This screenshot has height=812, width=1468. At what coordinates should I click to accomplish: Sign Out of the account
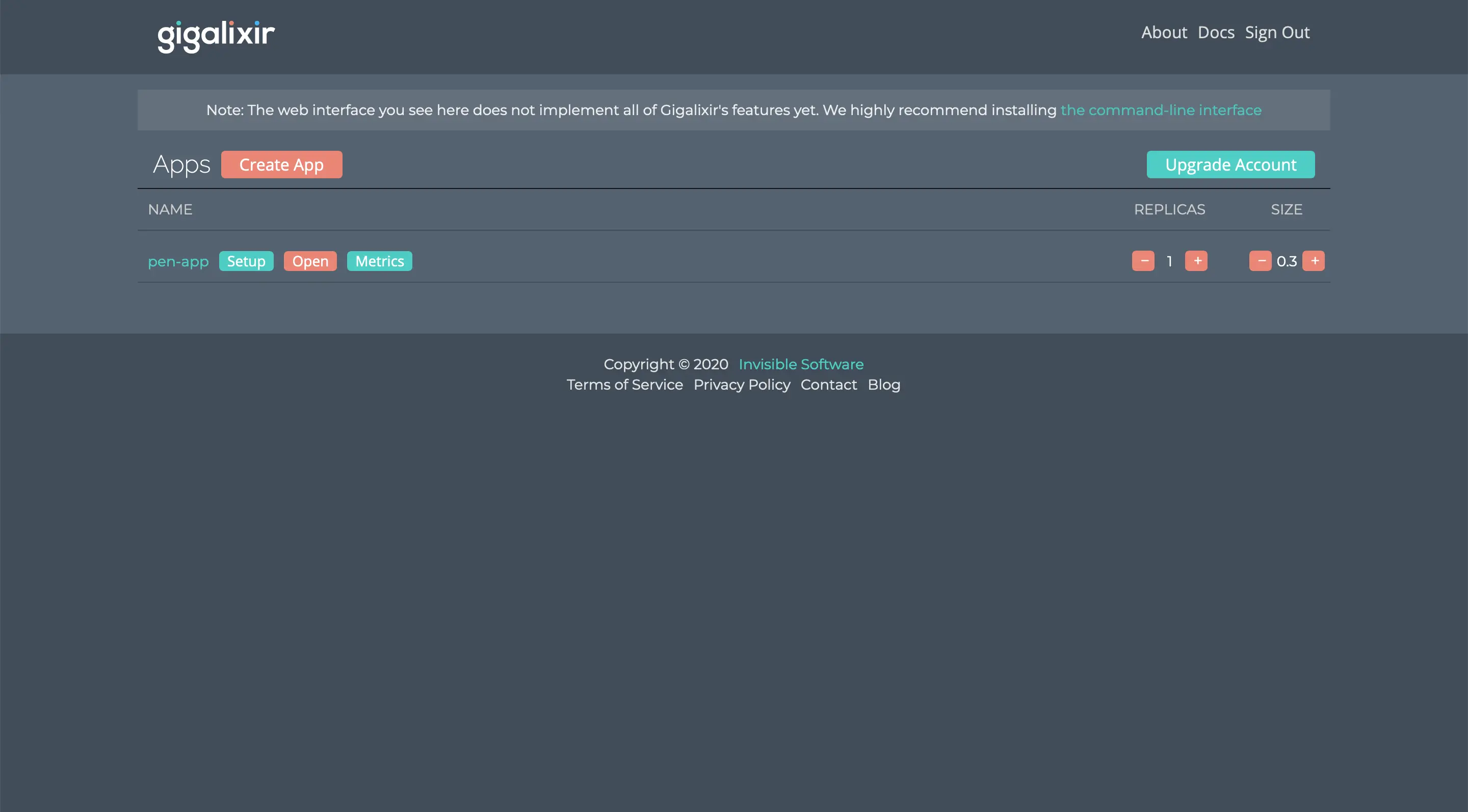click(1276, 33)
